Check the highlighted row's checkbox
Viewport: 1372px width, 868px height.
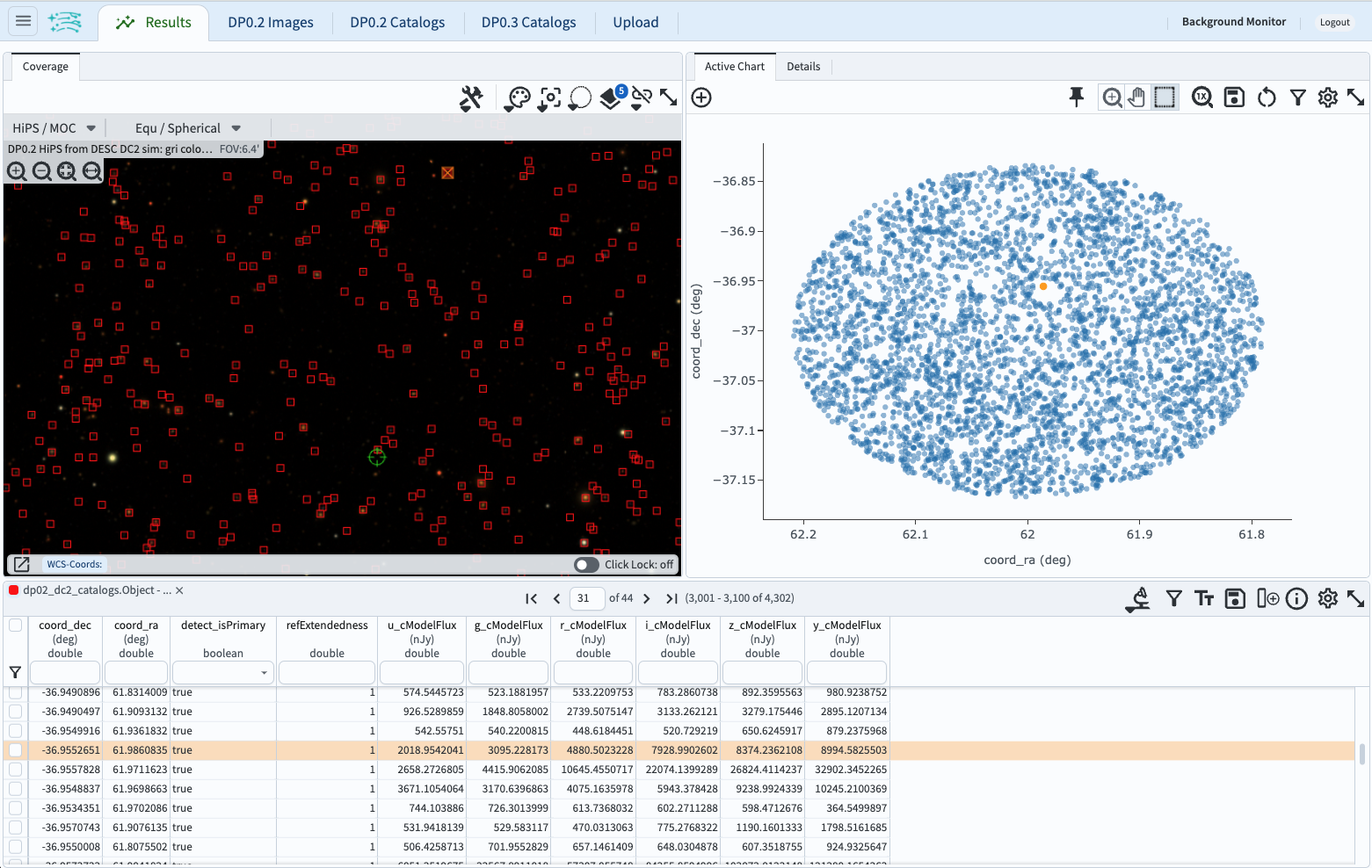coord(16,750)
